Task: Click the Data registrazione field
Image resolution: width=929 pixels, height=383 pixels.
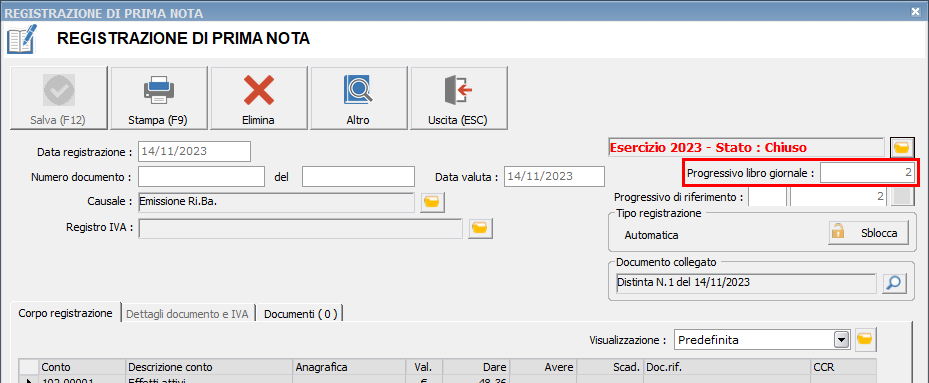Action: pos(194,151)
